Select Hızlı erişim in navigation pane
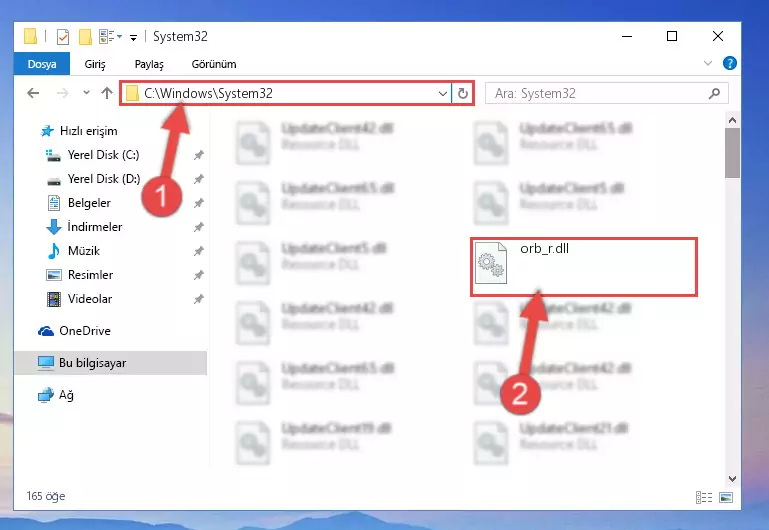This screenshot has height=530, width=769. (78, 131)
